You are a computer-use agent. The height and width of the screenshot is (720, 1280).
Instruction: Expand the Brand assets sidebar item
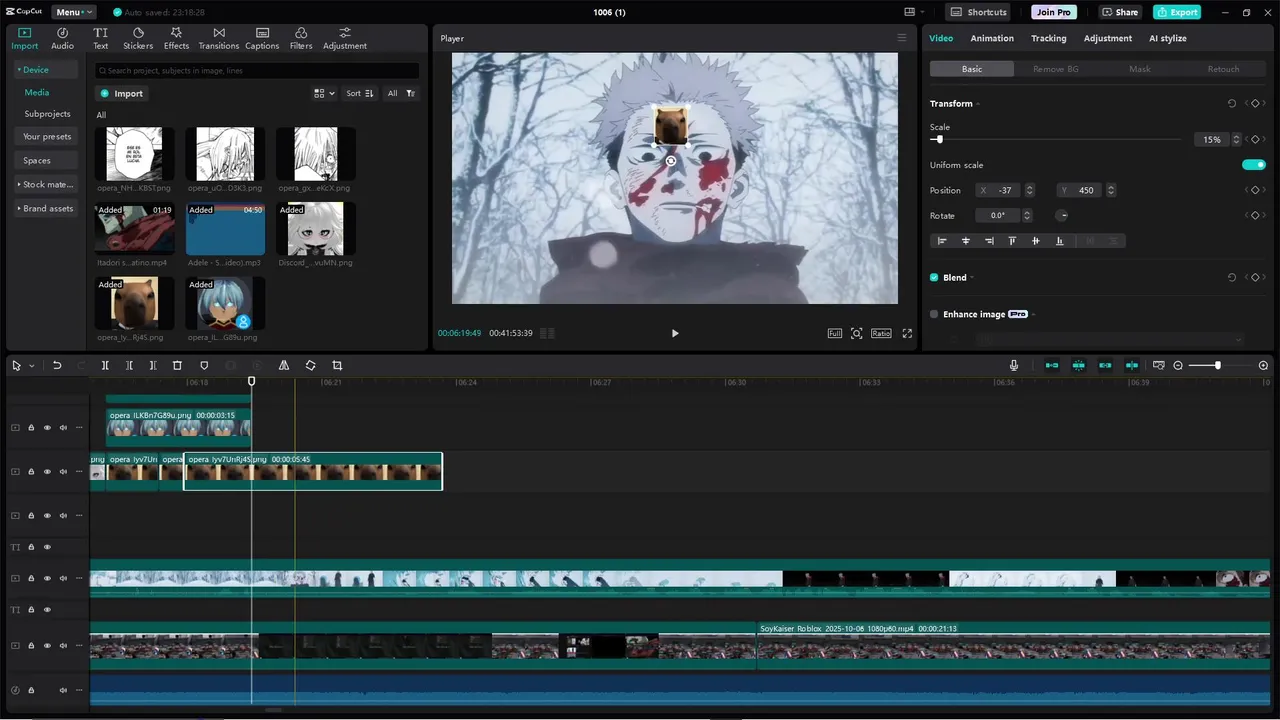point(46,208)
